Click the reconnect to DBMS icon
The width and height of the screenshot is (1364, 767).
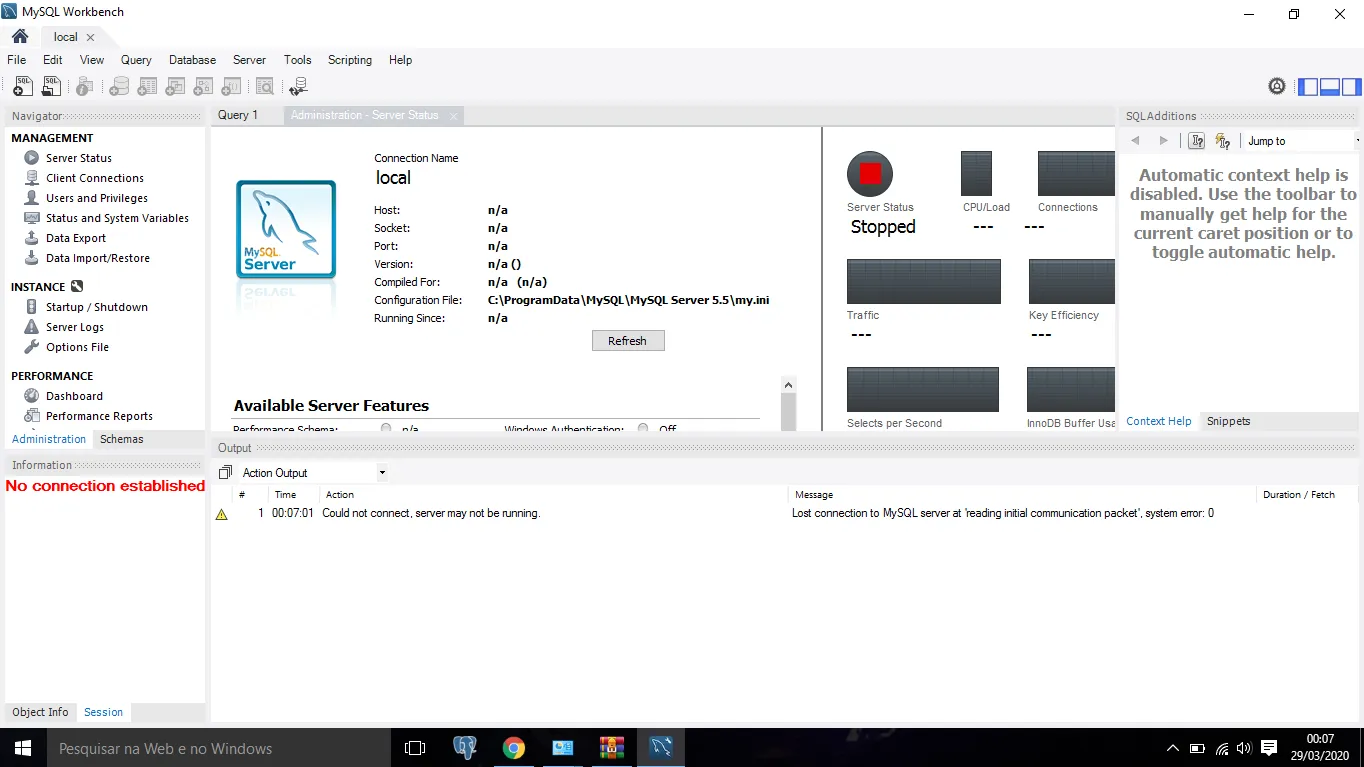click(297, 87)
